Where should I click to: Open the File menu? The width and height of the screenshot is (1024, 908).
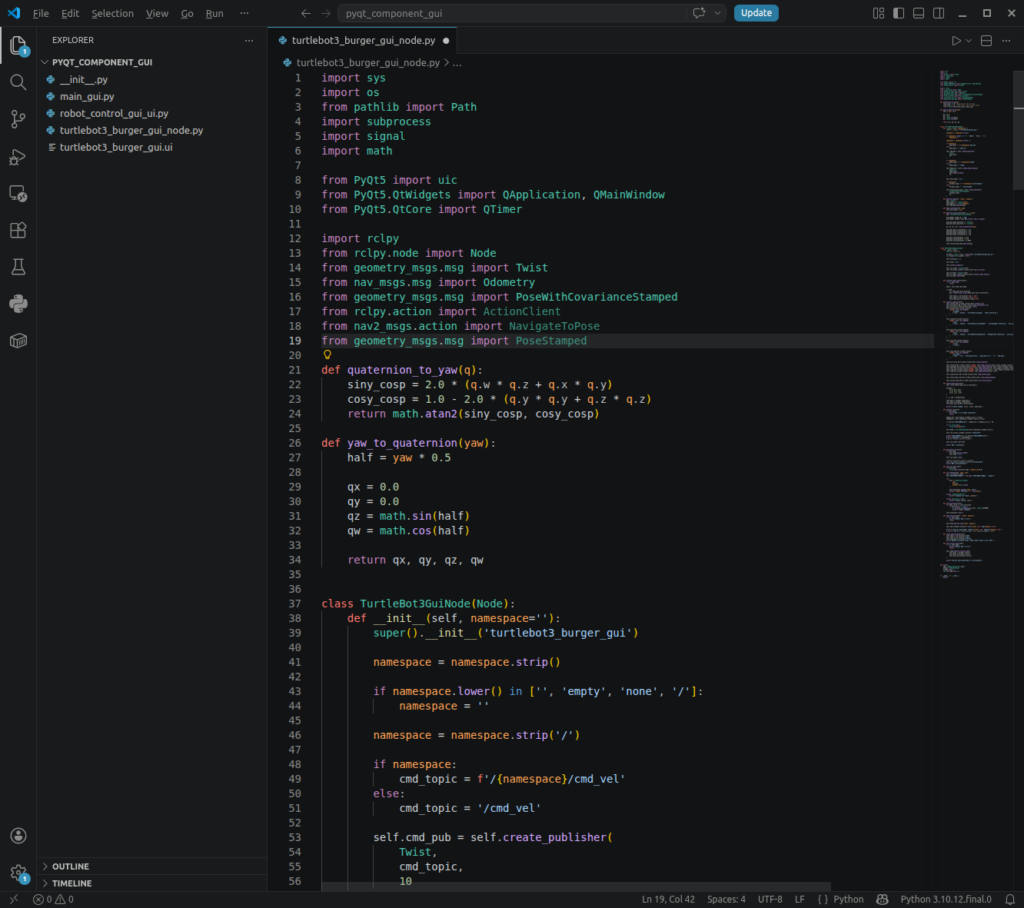tap(41, 13)
